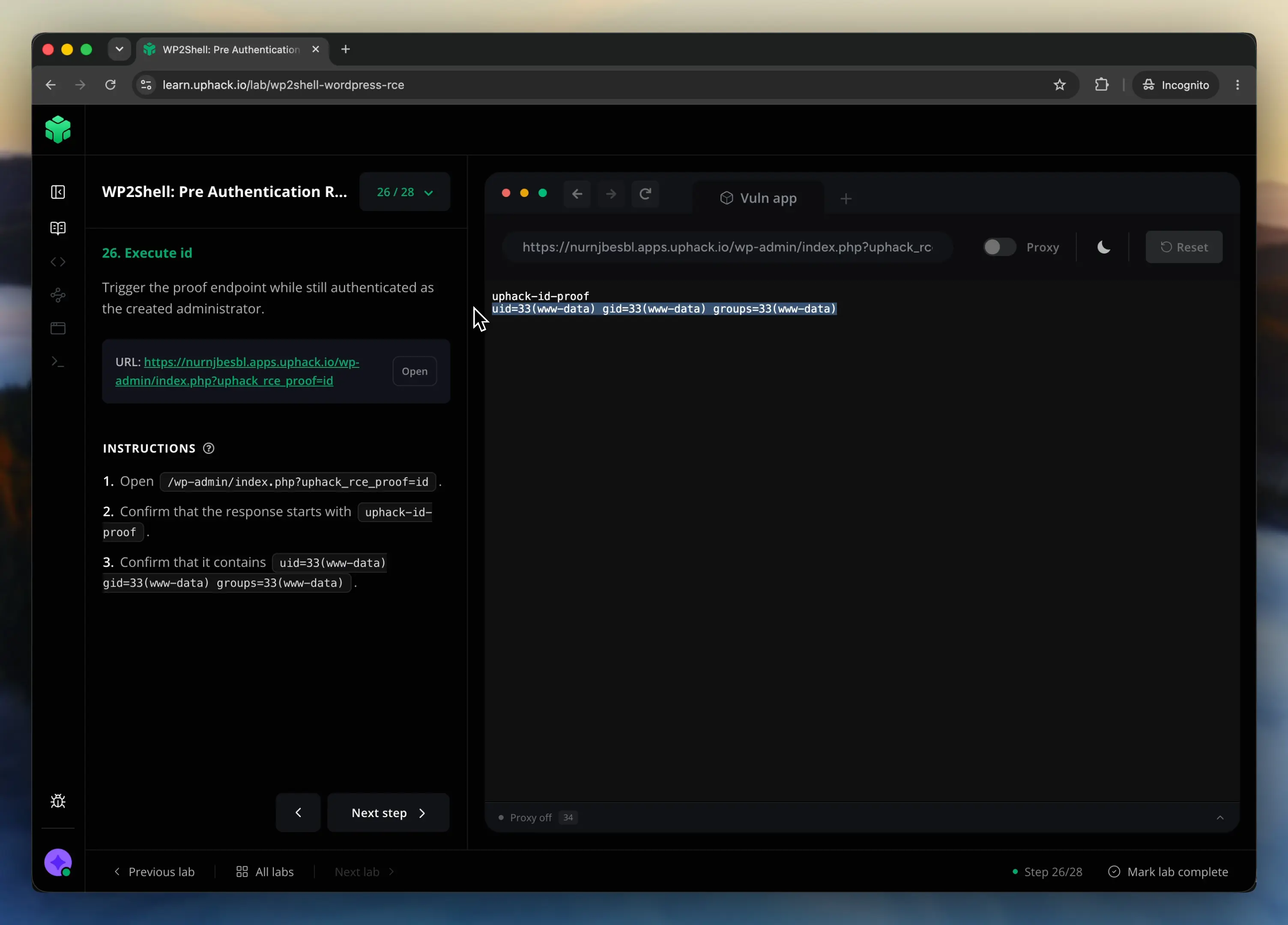The image size is (1288, 925).
Task: Click Mark lab complete
Action: coord(1168,871)
